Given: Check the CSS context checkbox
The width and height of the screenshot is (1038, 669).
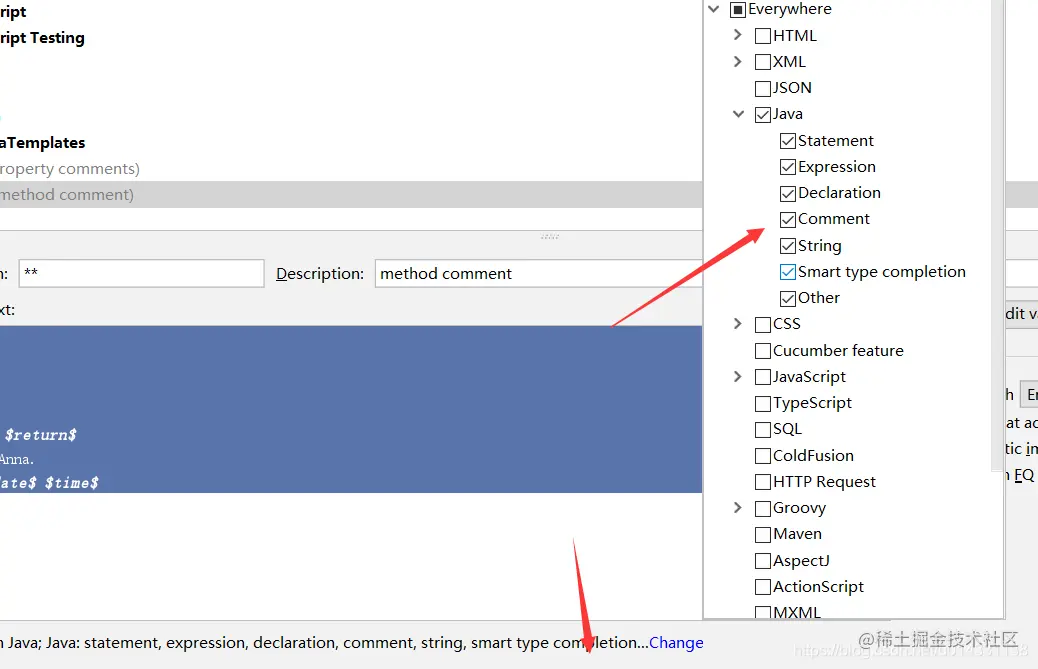Looking at the screenshot, I should tap(763, 324).
